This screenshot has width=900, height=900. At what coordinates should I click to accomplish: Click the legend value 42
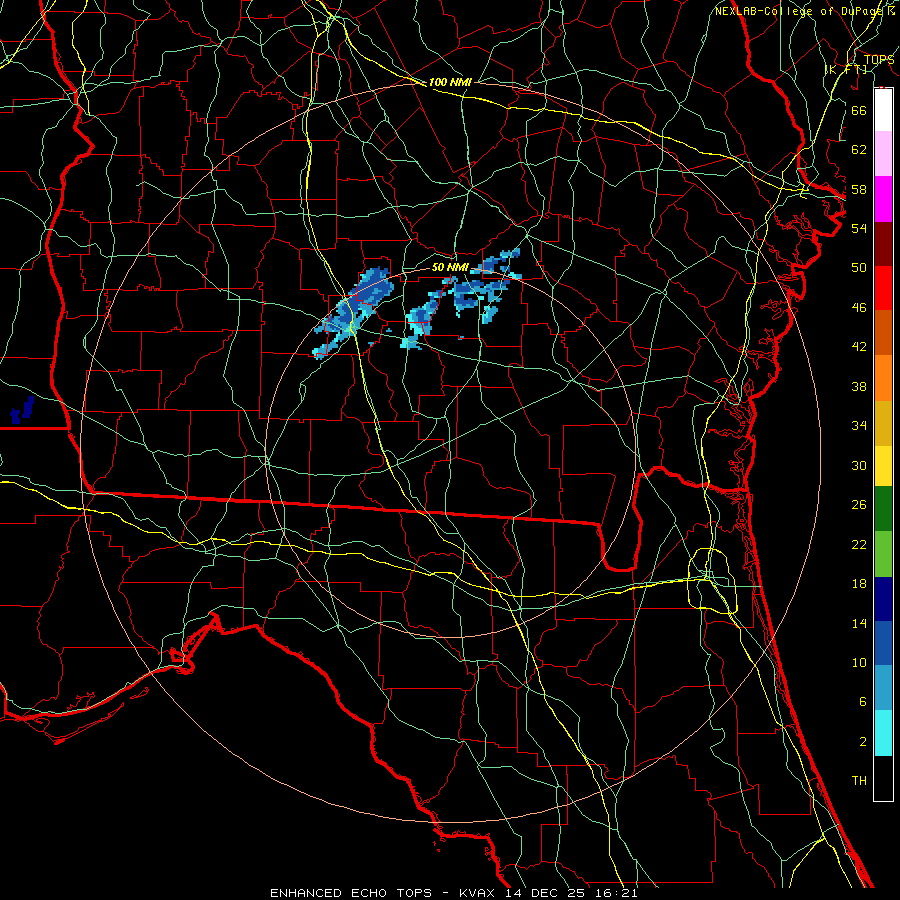[x=859, y=347]
